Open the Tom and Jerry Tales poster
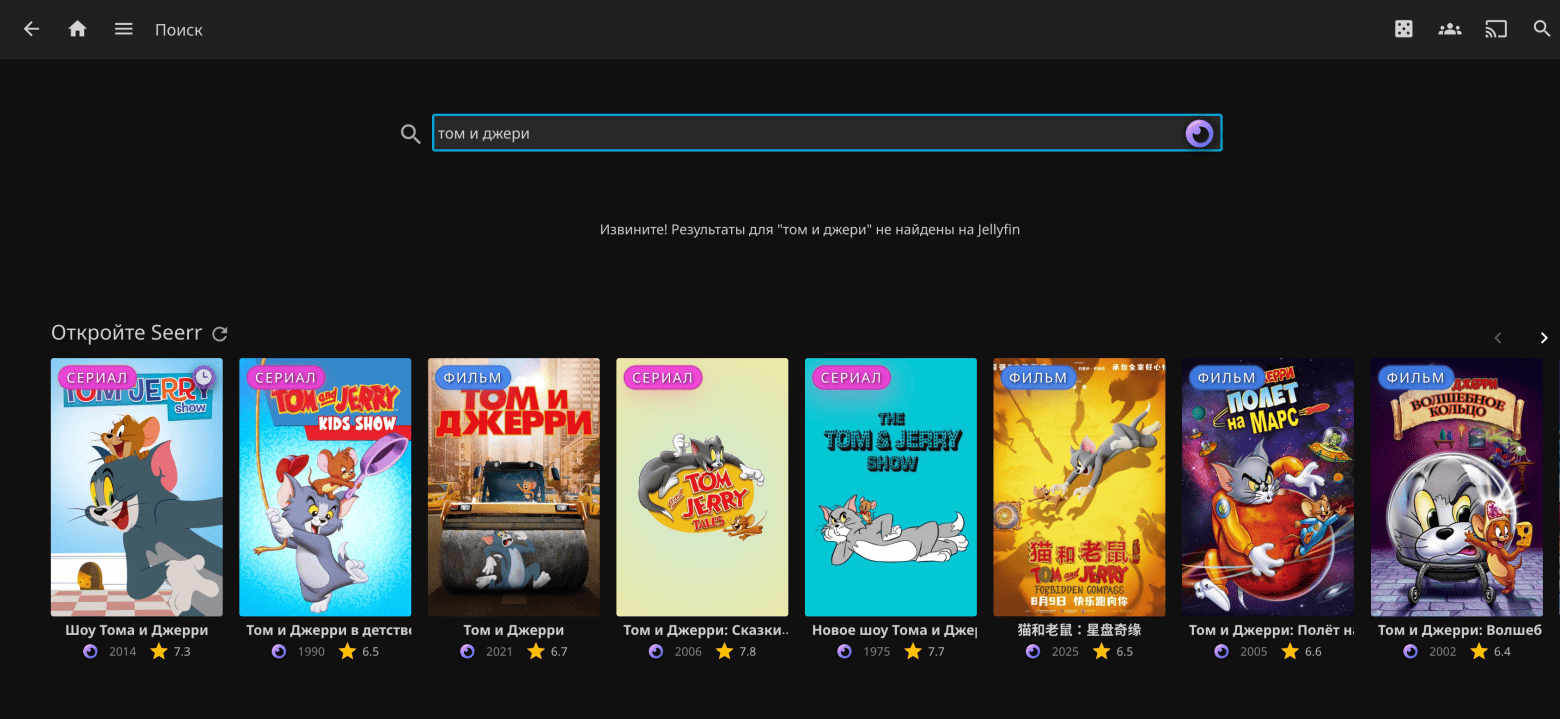The image size is (1560, 719). [702, 487]
